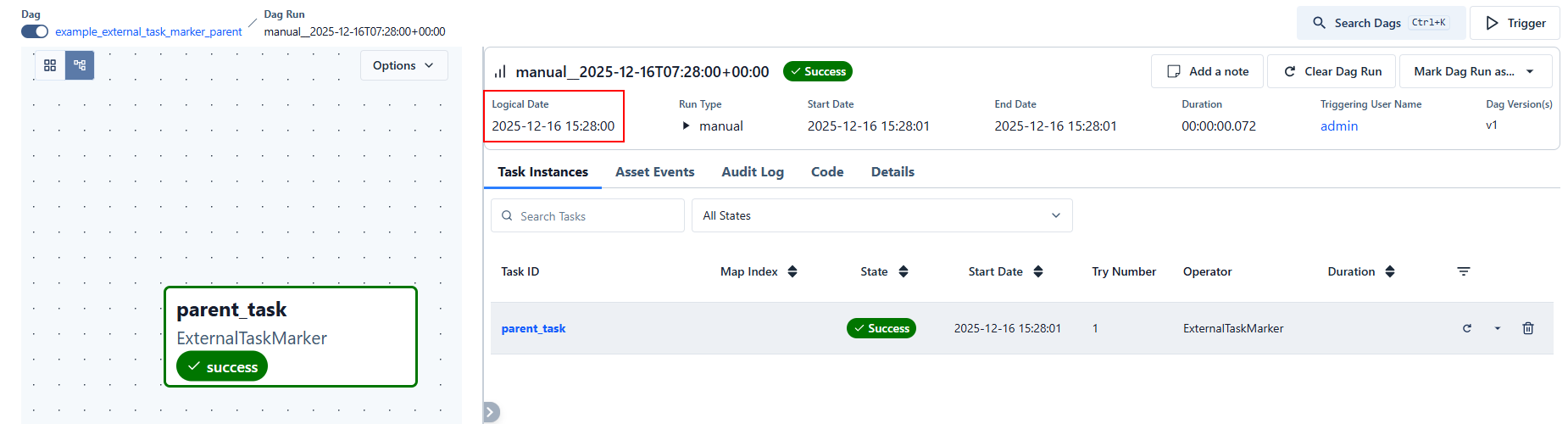Click the Add a note icon
1568x424 pixels.
click(x=1174, y=71)
